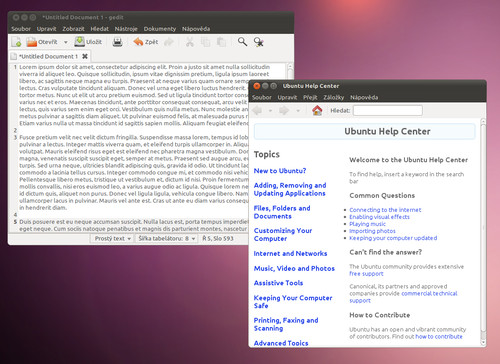
Task: Open Files, Folders and Documents topic
Action: pyautogui.click(x=282, y=212)
